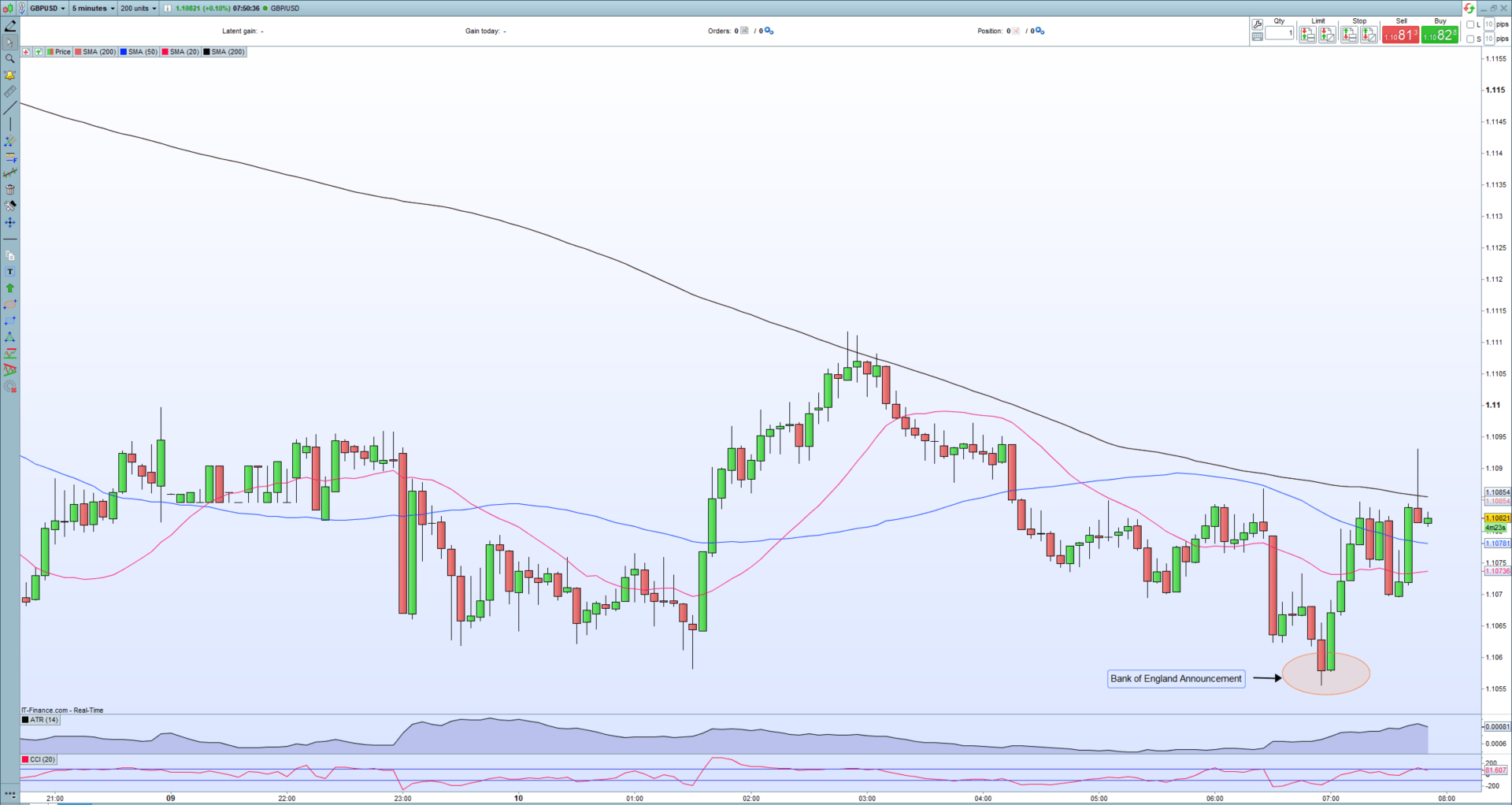This screenshot has height=805, width=1512.
Task: Click the Qty input field
Action: tap(1280, 33)
